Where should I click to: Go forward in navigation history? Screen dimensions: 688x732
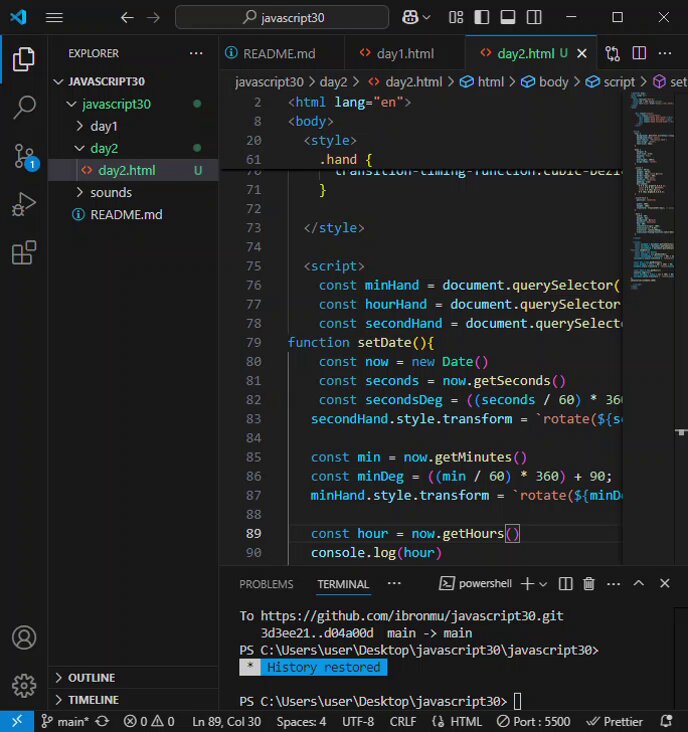[x=153, y=18]
